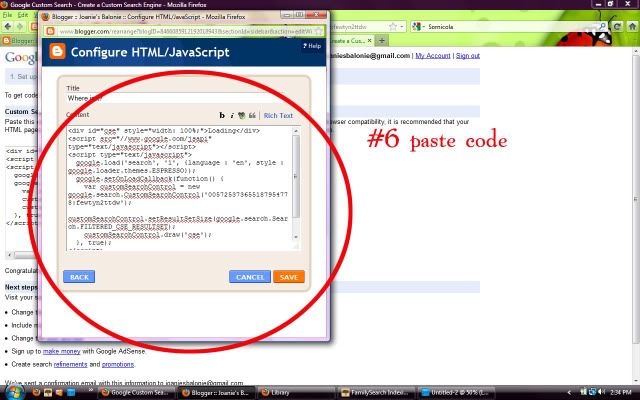Open a new tab with plus button
The image size is (640, 400).
[382, 40]
